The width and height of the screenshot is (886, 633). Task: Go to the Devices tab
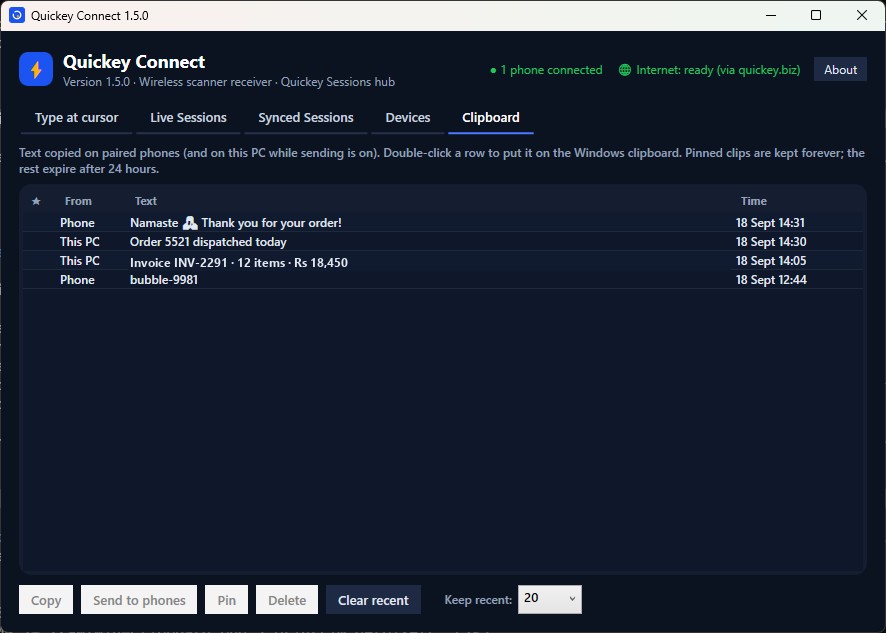pos(407,118)
